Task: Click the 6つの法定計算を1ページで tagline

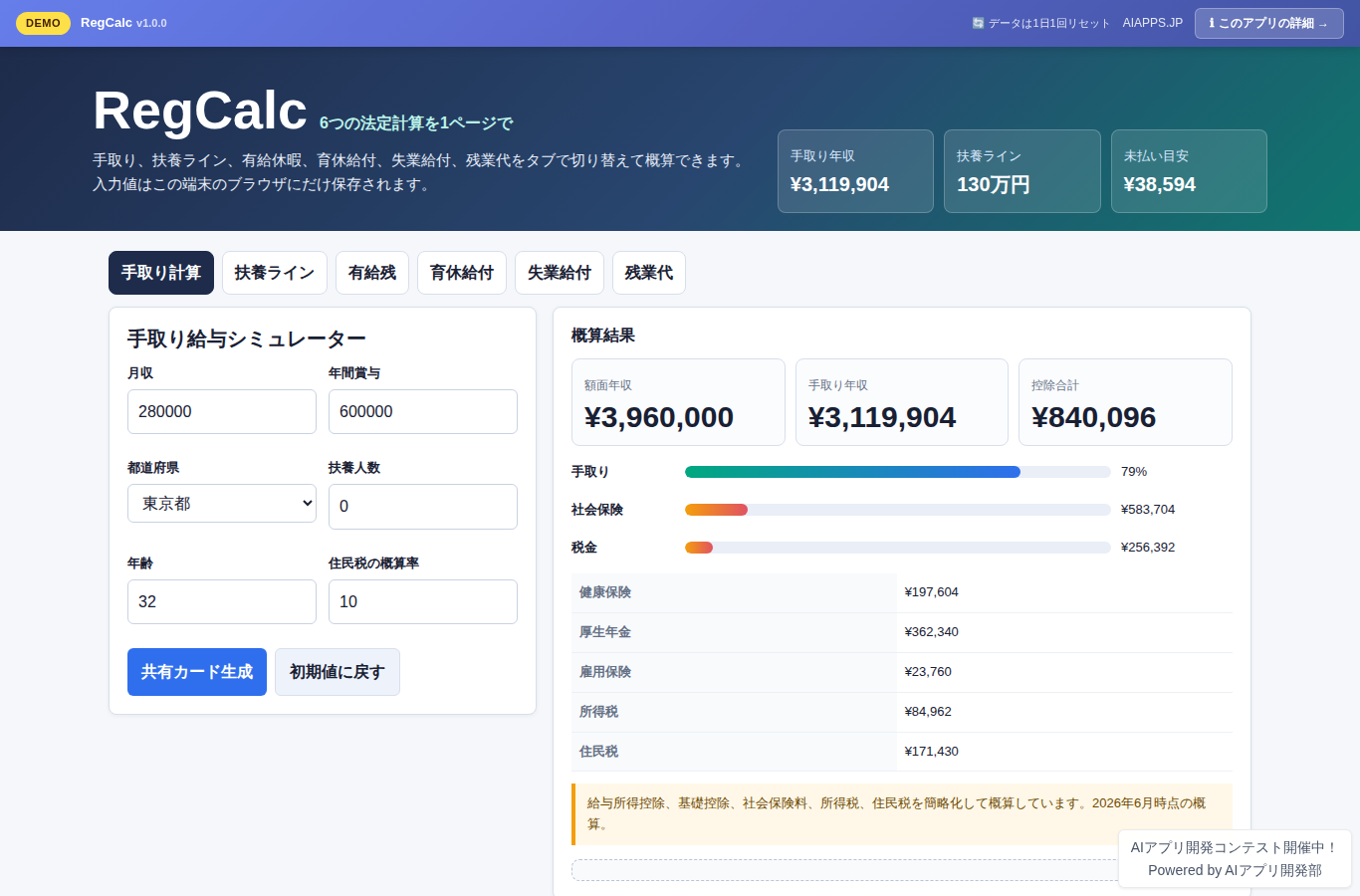Action: coord(416,123)
